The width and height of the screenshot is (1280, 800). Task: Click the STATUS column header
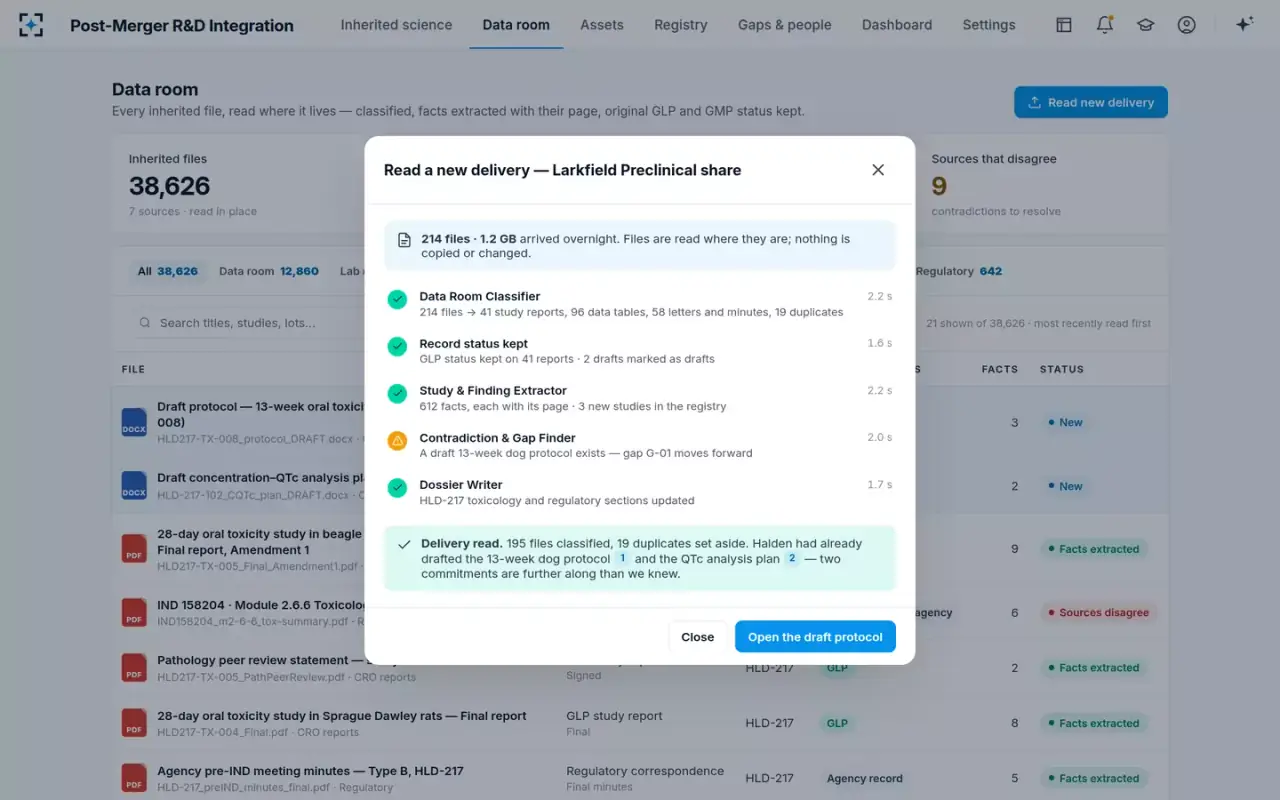click(1061, 369)
